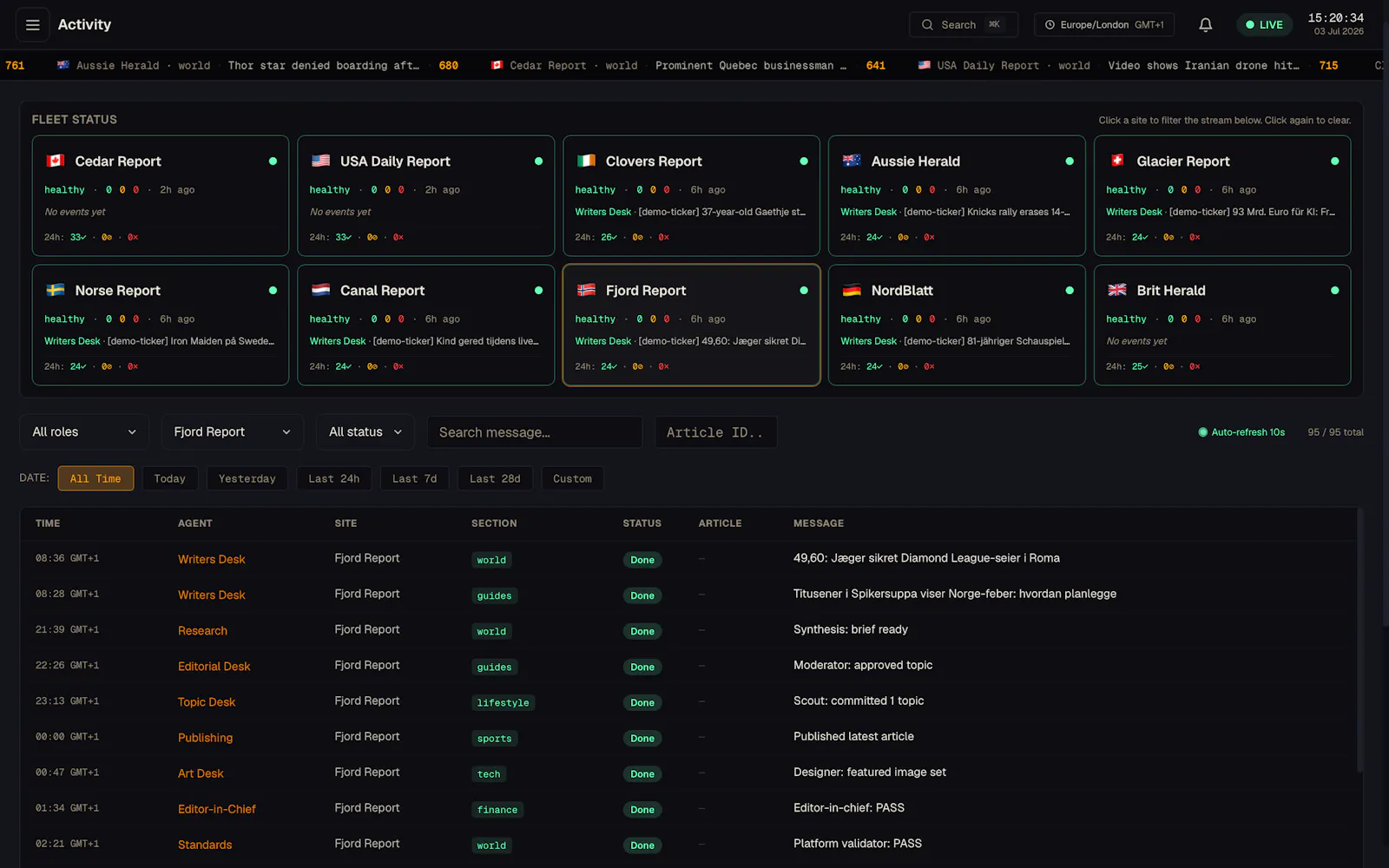
Task: Click Done status in Publishing row
Action: tap(642, 738)
